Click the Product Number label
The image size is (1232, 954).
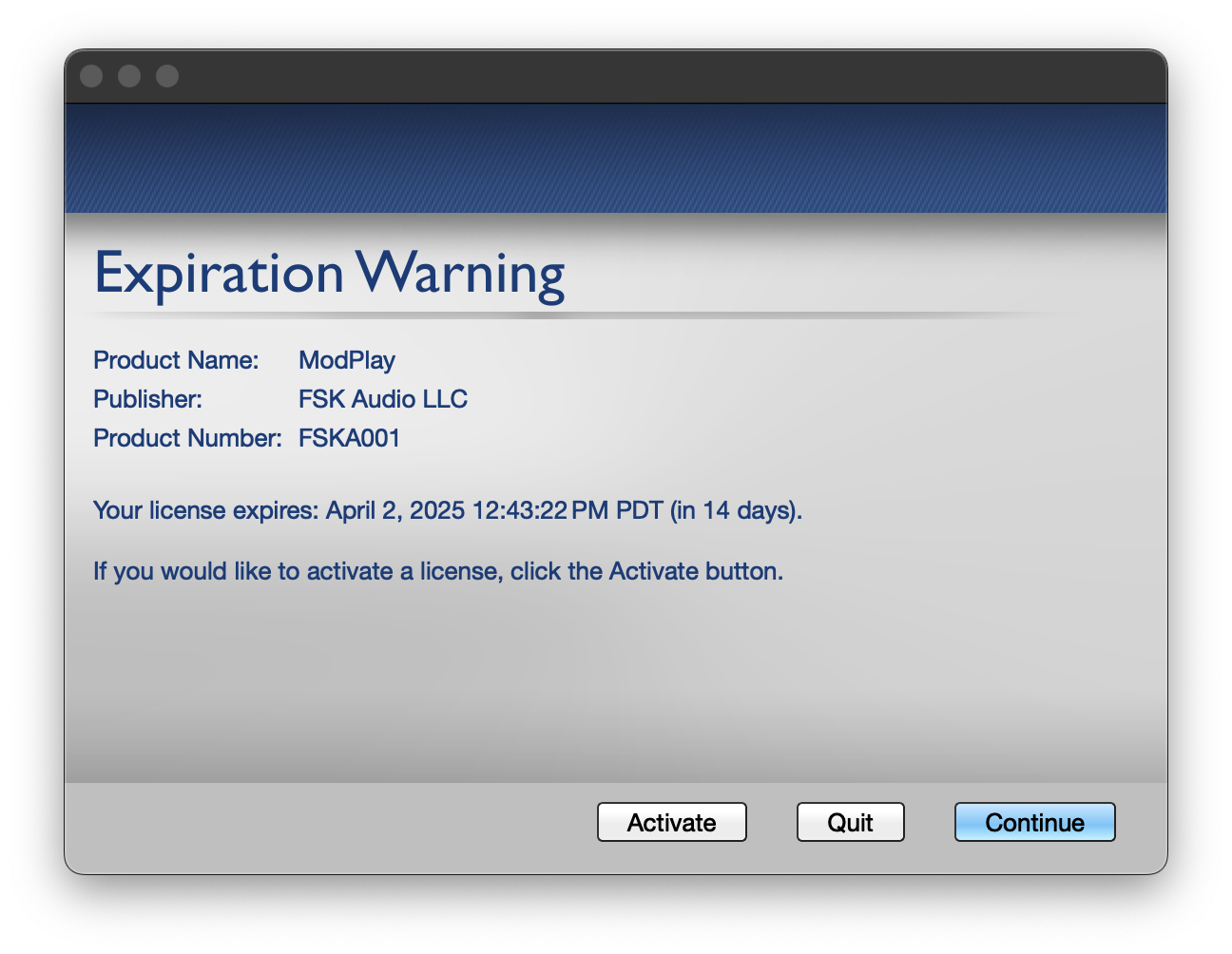(x=187, y=438)
